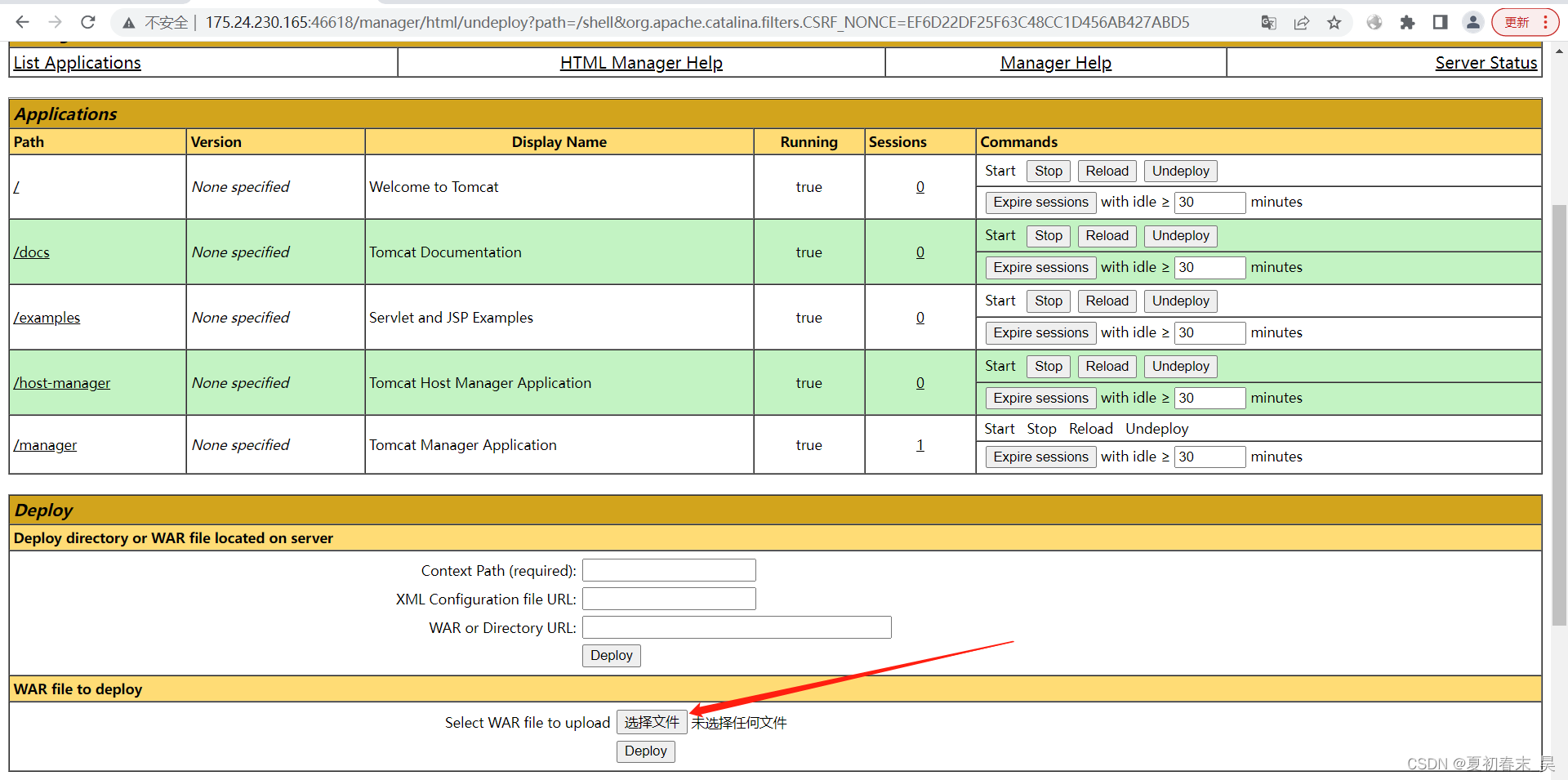Image resolution: width=1568 pixels, height=780 pixels.
Task: Choose a WAR file to upload
Action: coord(652,723)
